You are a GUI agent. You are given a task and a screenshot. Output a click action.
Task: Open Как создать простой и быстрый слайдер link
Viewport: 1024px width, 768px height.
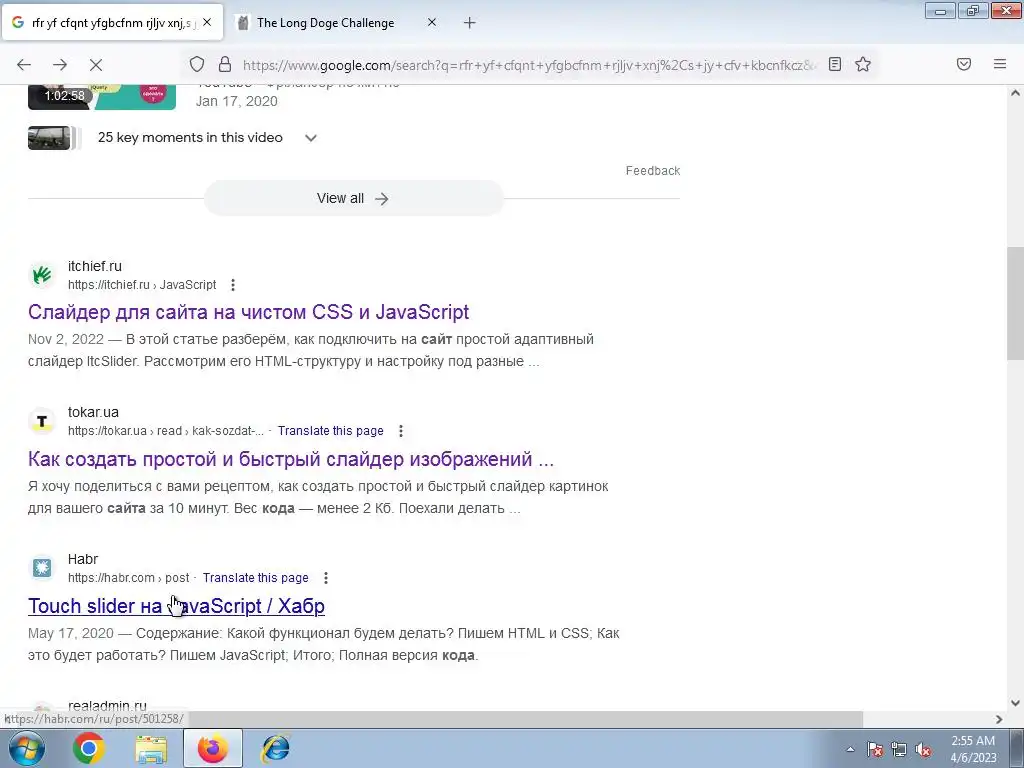pyautogui.click(x=291, y=459)
